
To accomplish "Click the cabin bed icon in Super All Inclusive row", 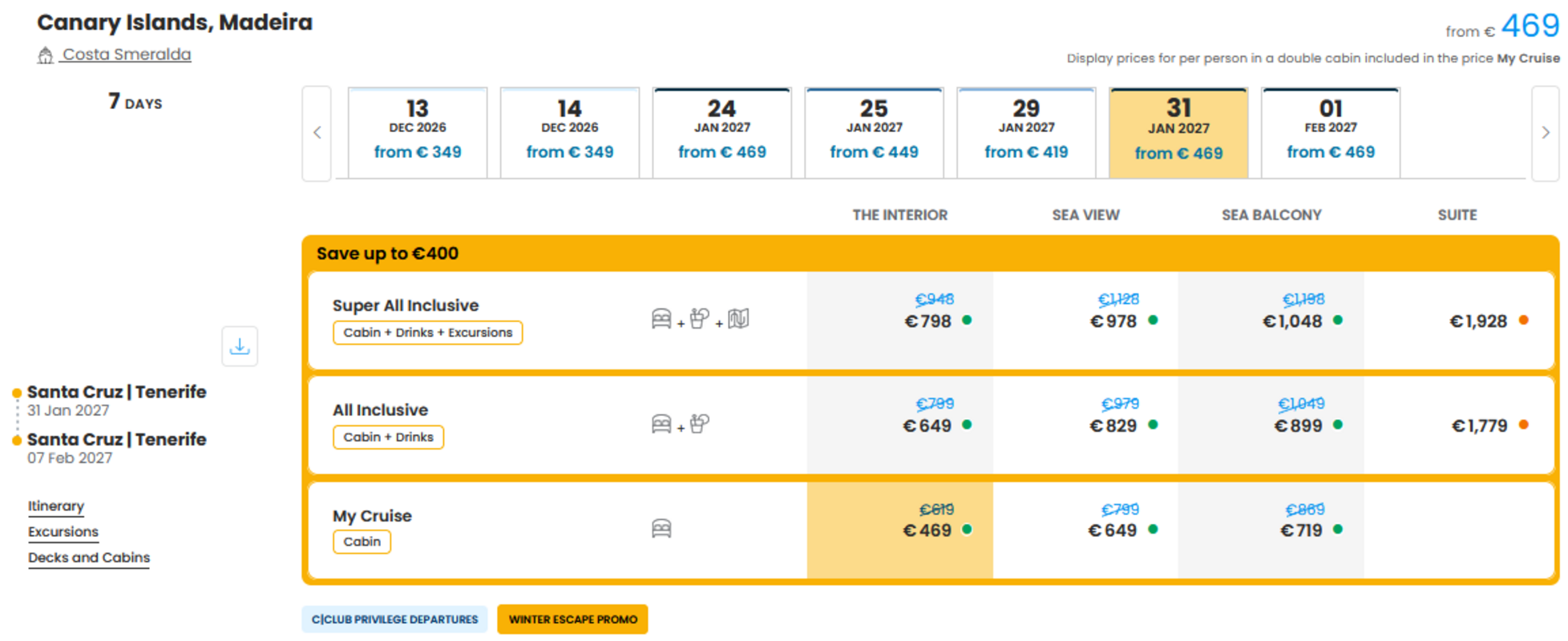I will pyautogui.click(x=661, y=319).
